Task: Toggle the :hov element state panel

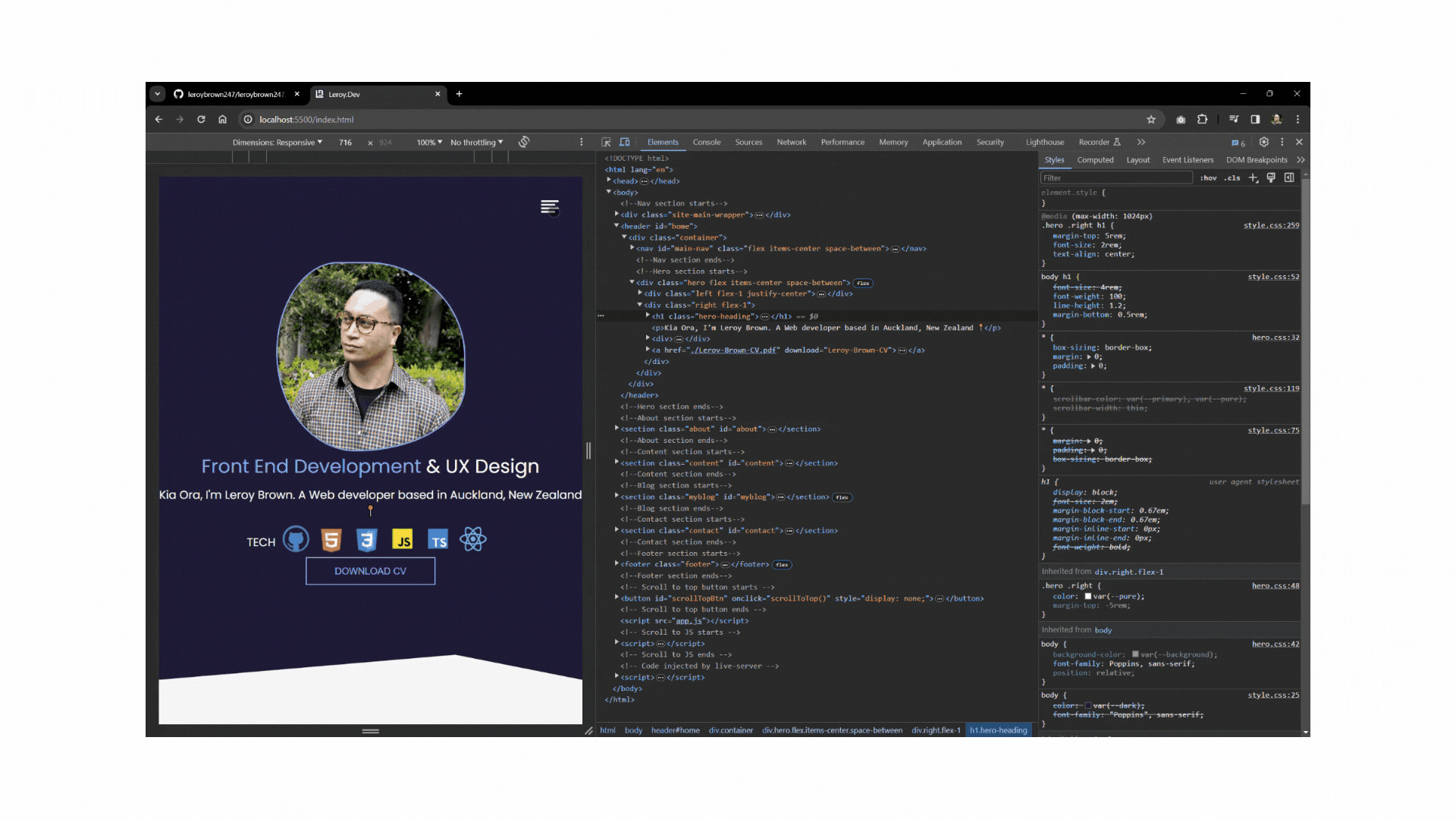Action: click(1209, 178)
